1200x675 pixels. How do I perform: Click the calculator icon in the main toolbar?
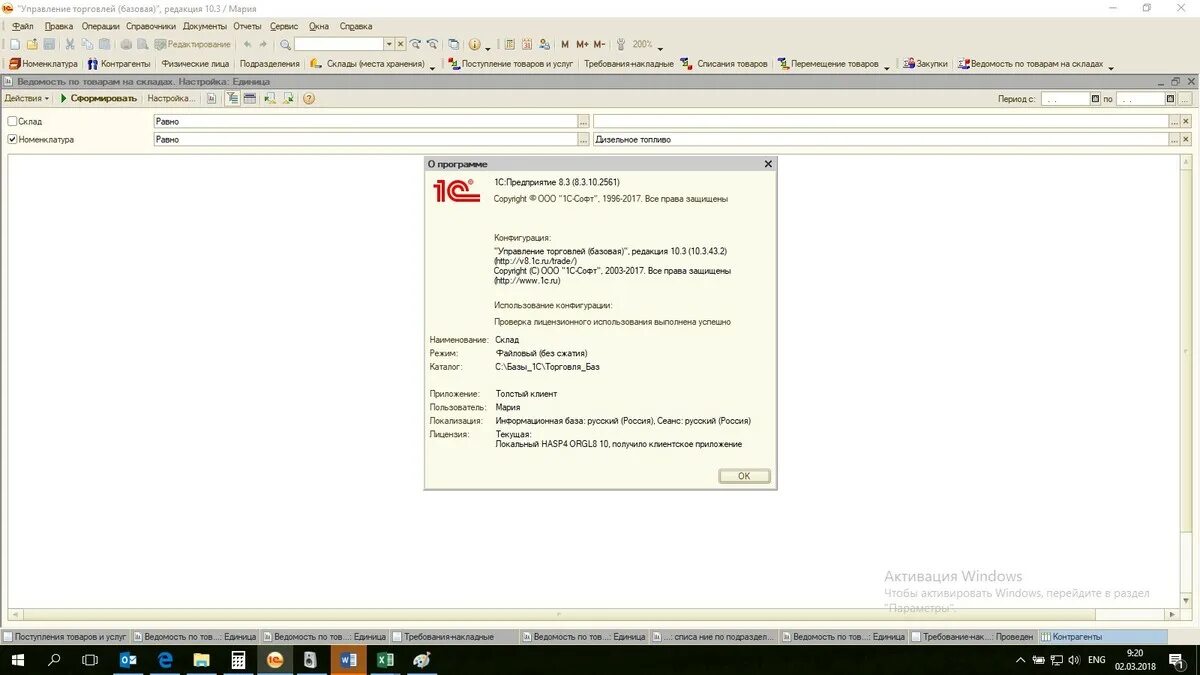510,44
